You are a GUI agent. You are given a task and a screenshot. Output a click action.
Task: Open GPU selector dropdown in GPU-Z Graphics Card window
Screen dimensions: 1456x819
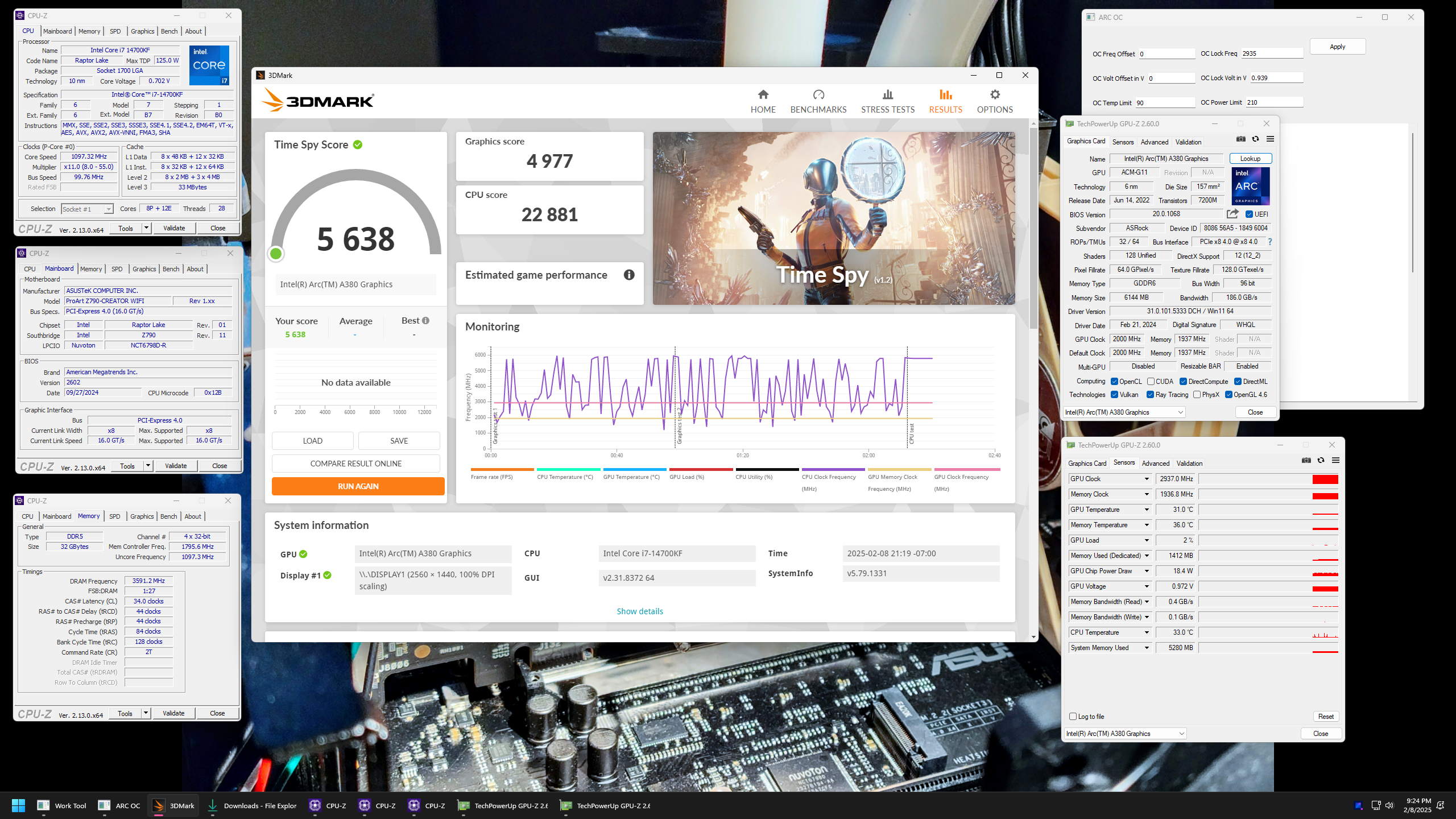[x=1124, y=412]
